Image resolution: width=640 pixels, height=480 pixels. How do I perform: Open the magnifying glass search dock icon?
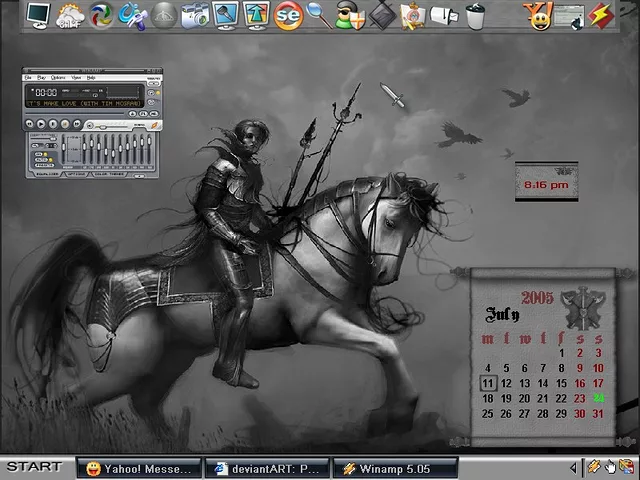318,15
